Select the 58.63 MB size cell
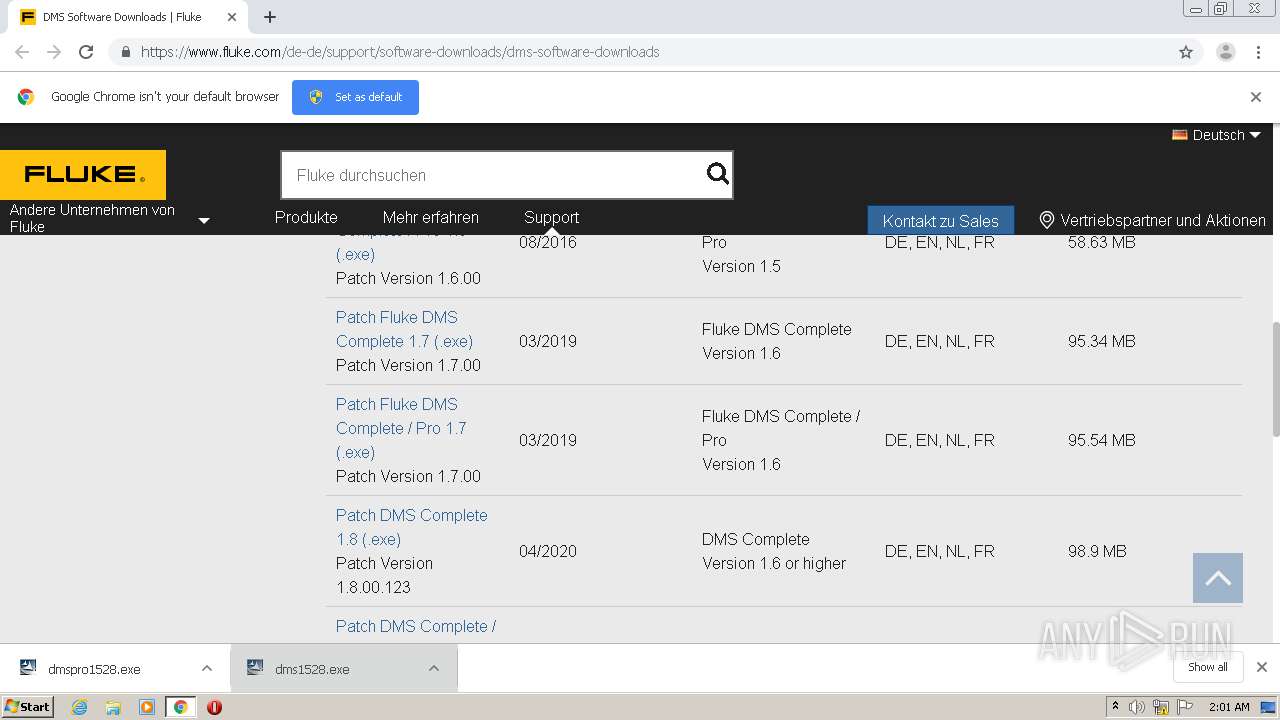The width and height of the screenshot is (1280, 720). point(1102,242)
